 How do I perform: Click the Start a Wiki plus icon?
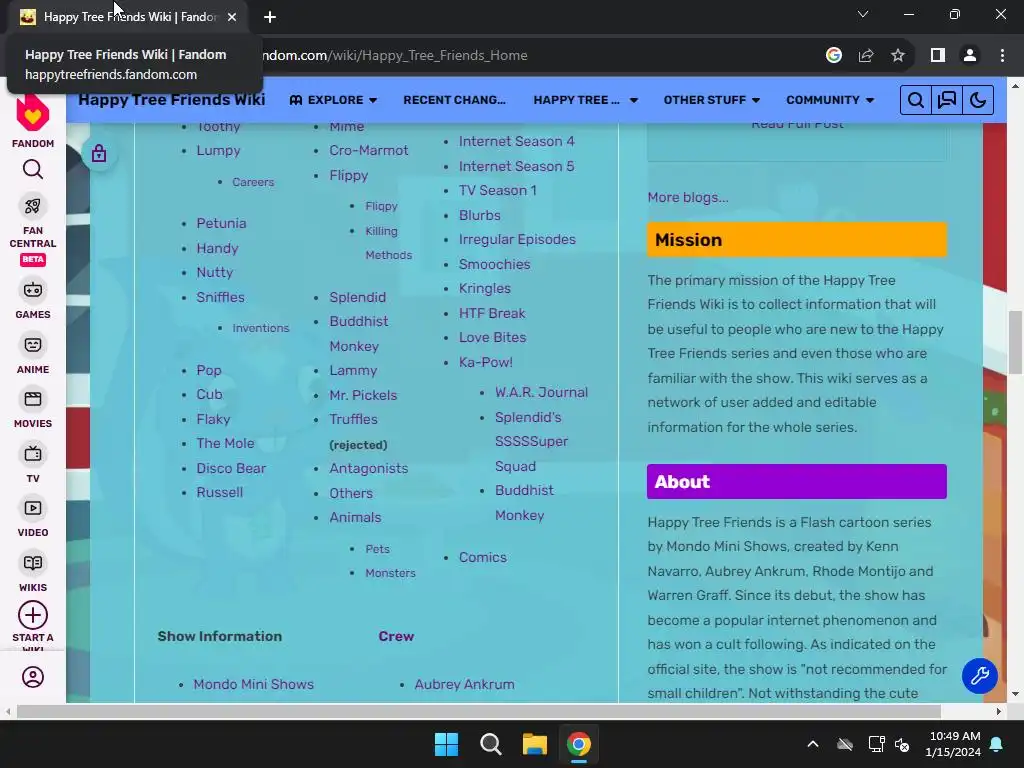pyautogui.click(x=33, y=615)
